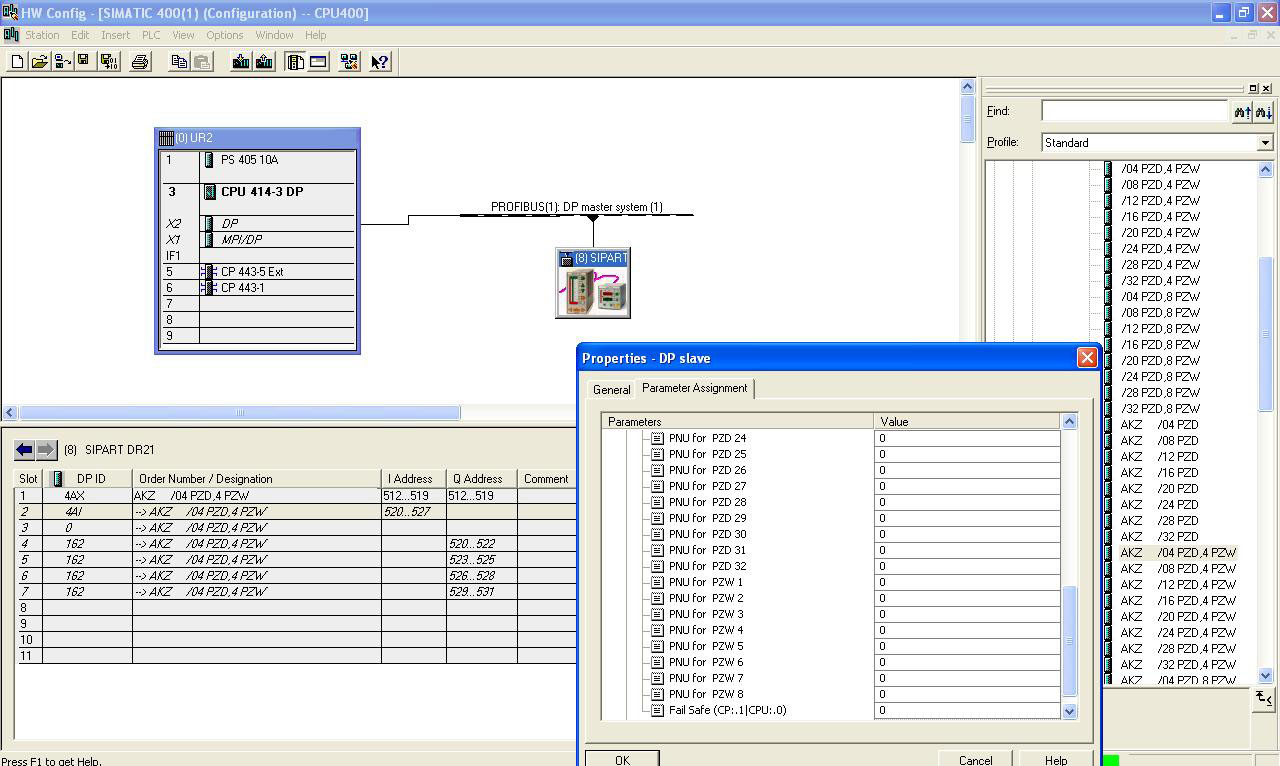This screenshot has height=766, width=1280.
Task: Click Cancel in DP slave dialog
Action: 975,759
